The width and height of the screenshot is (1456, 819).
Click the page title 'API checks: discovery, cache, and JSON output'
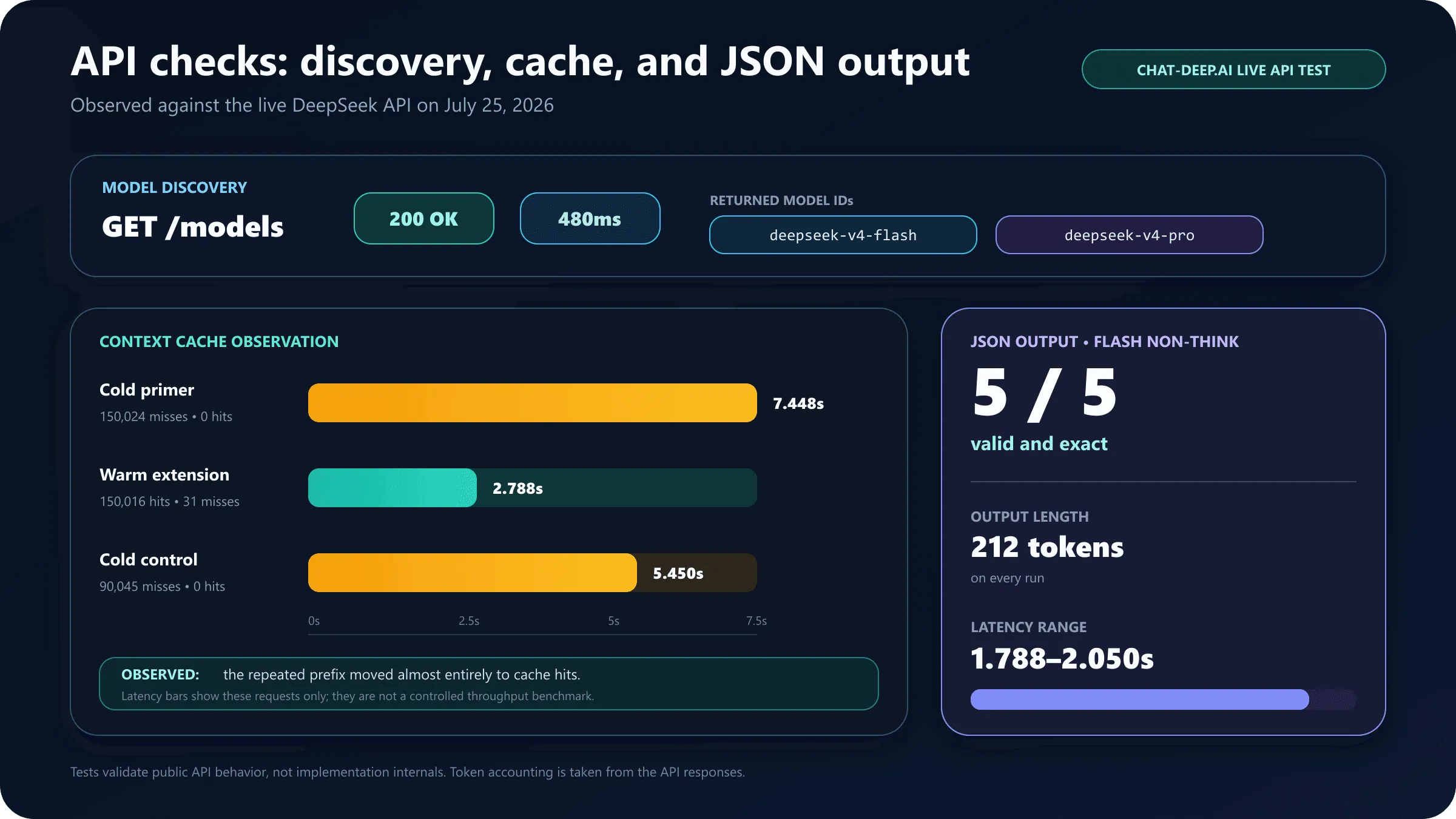pyautogui.click(x=520, y=62)
